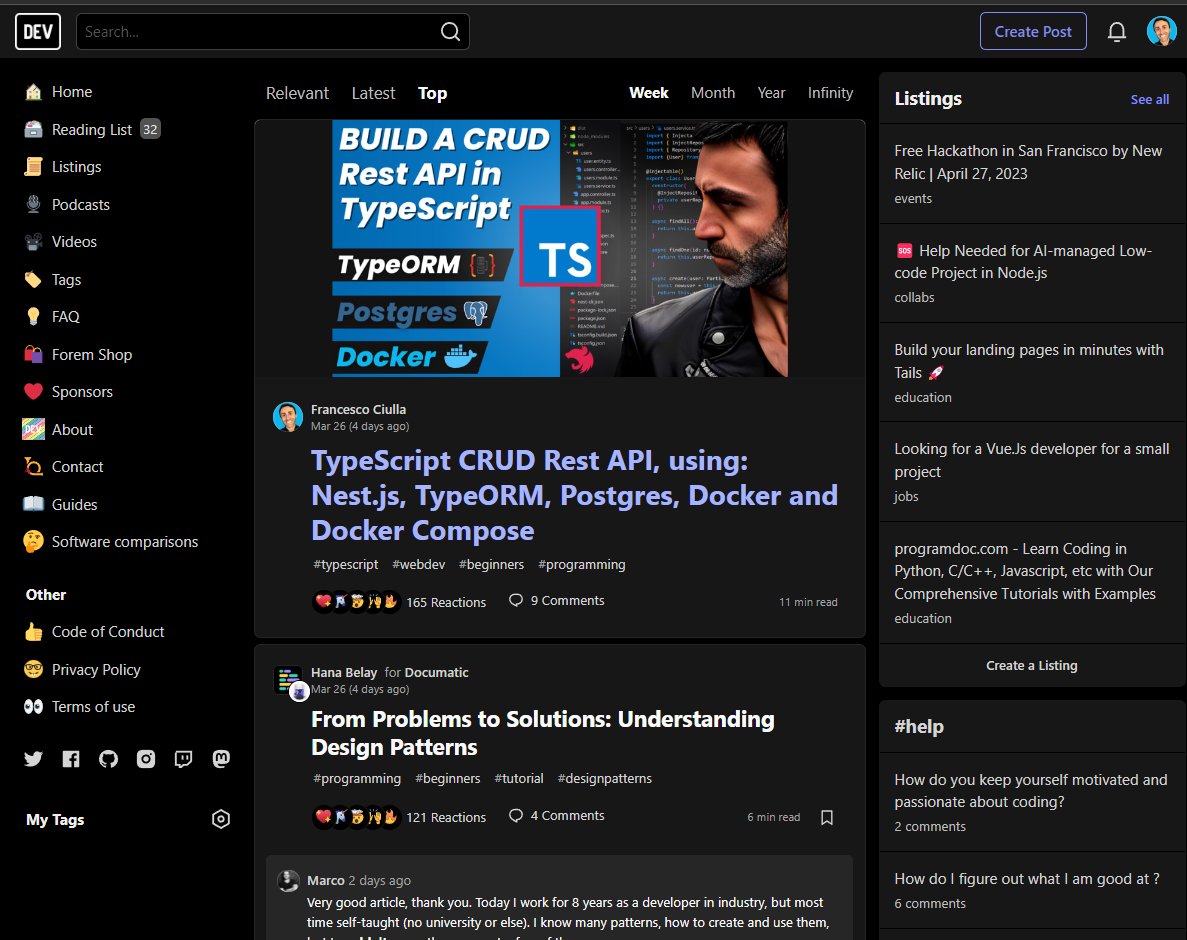
Task: Open the Mastodon social icon
Action: pyautogui.click(x=221, y=758)
